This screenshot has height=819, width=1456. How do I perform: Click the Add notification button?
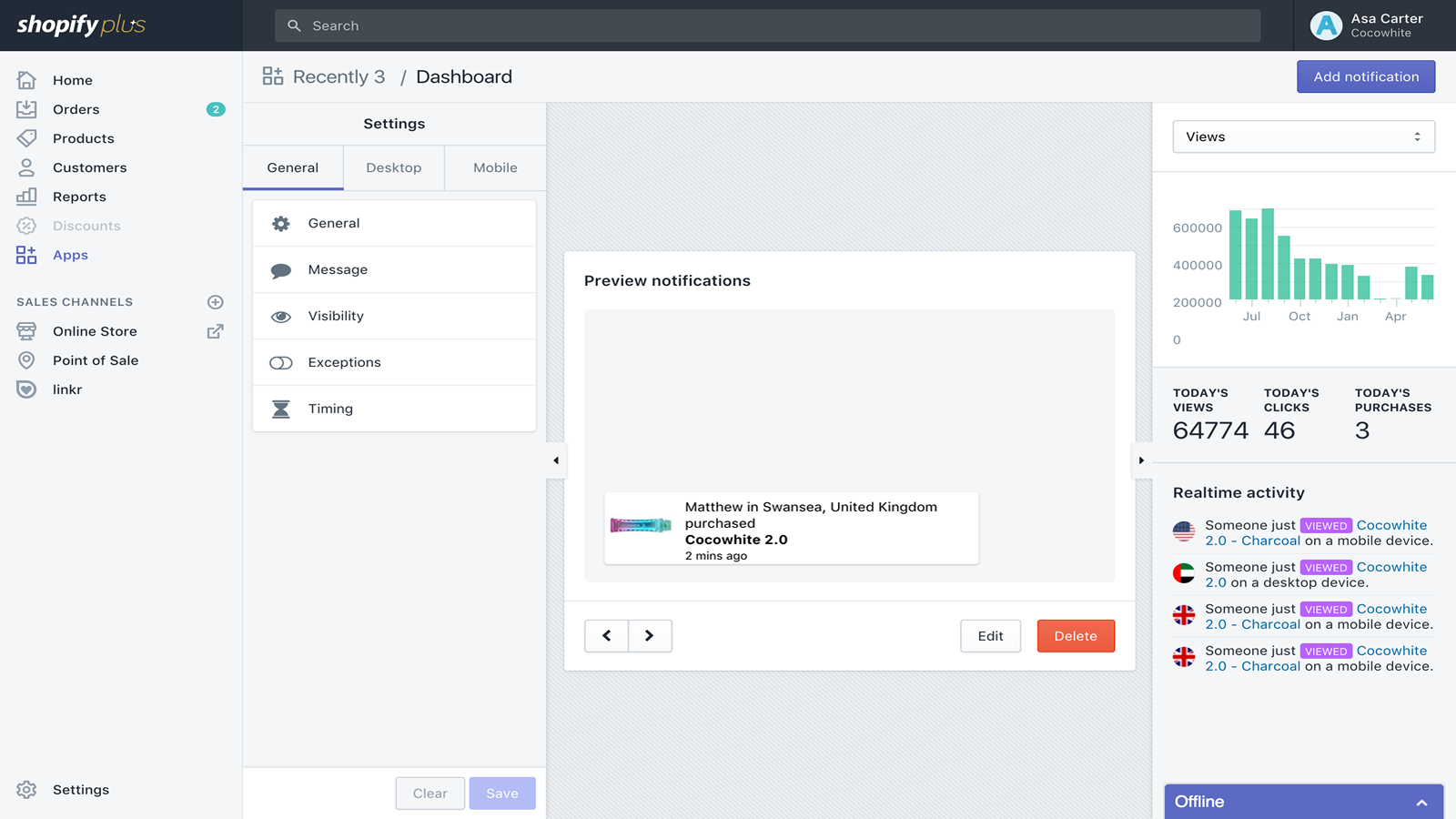pyautogui.click(x=1365, y=76)
